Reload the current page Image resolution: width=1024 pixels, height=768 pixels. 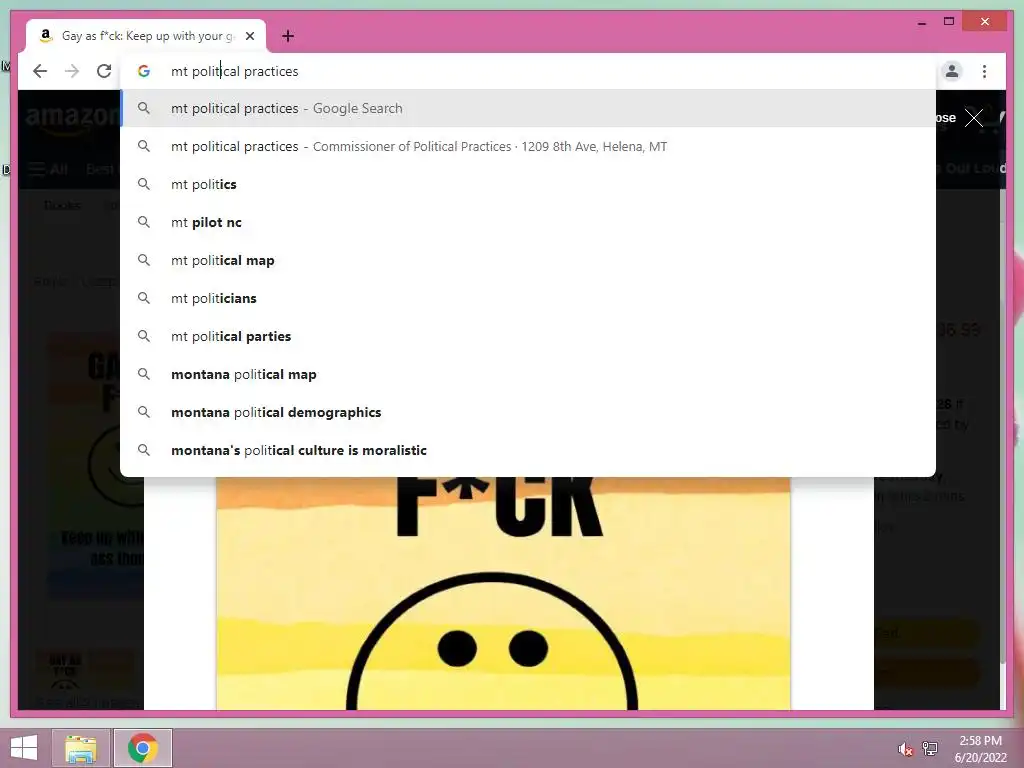[x=104, y=71]
